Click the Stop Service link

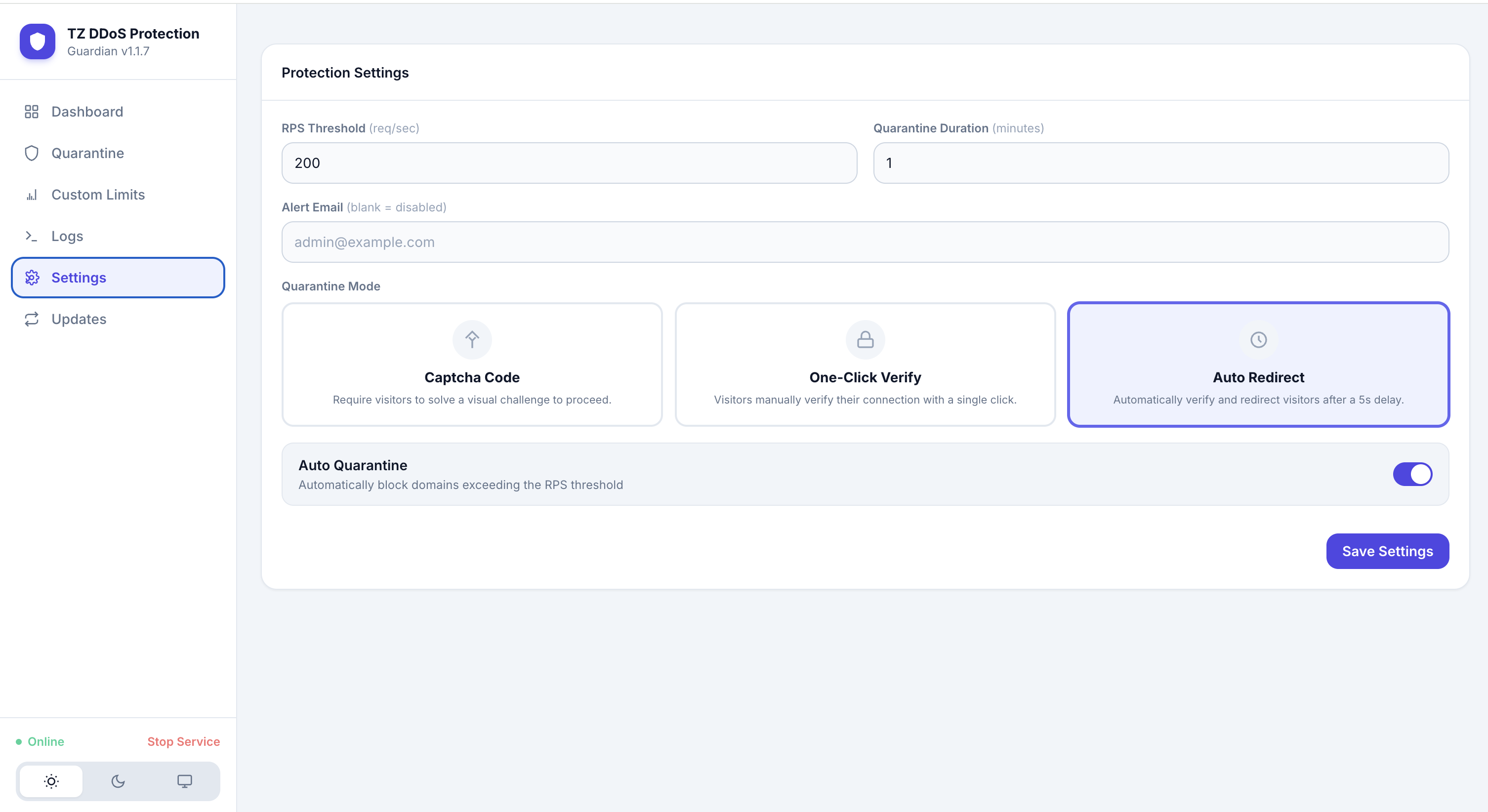[183, 741]
